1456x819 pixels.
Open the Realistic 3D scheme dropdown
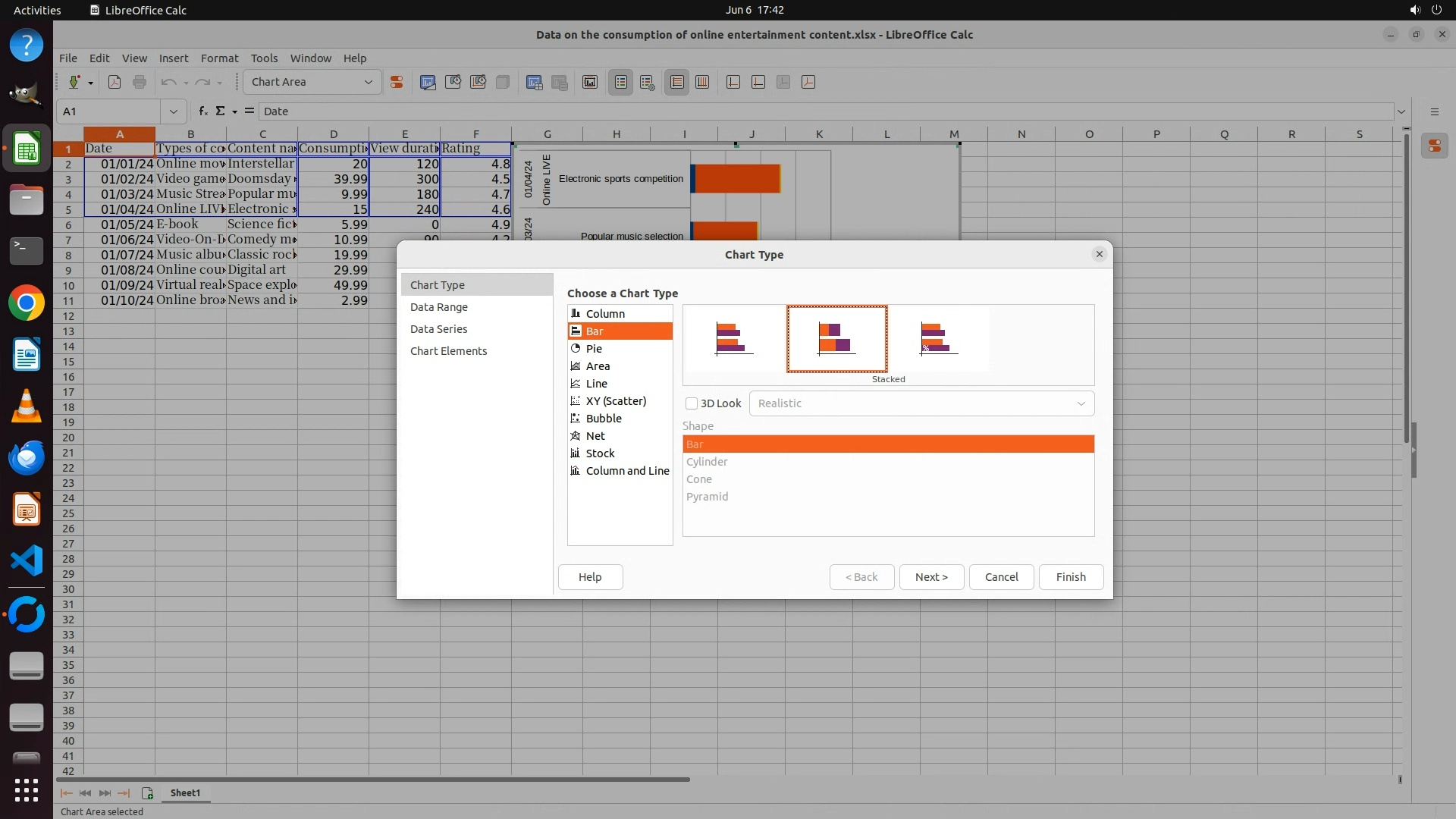click(1081, 403)
